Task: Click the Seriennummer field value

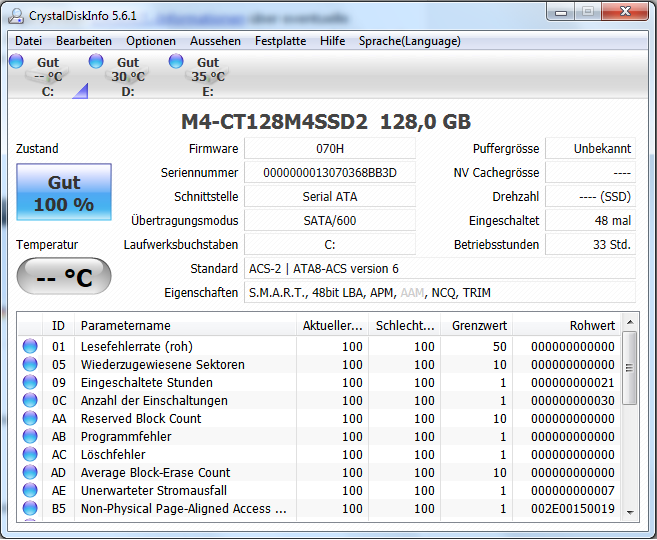Action: (330, 173)
